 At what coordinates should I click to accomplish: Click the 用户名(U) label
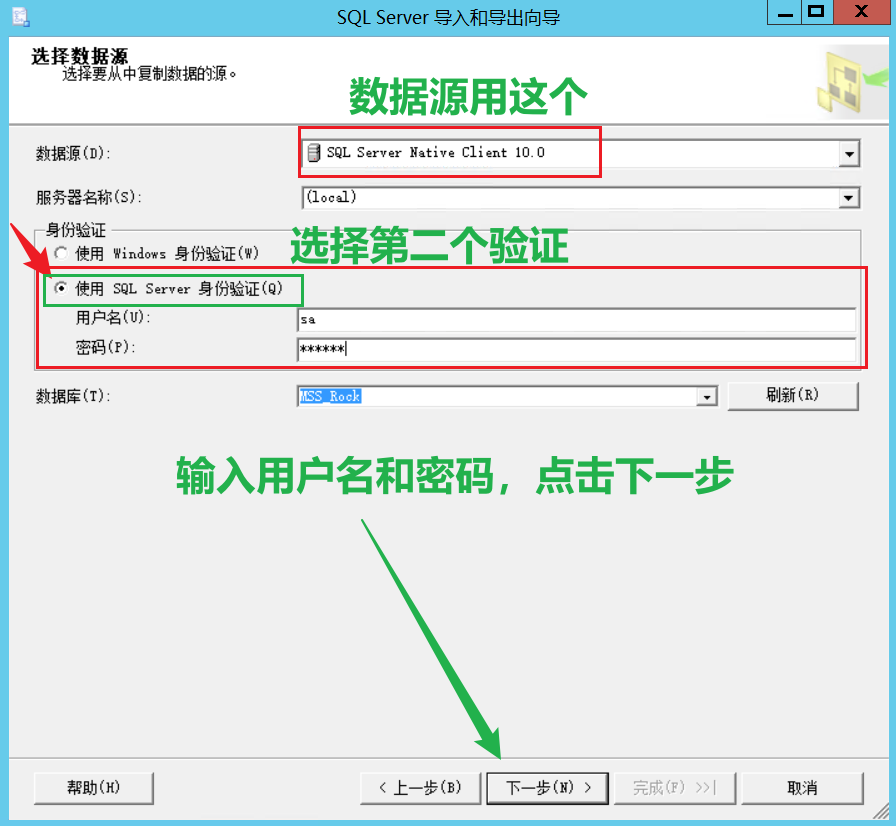[113, 318]
